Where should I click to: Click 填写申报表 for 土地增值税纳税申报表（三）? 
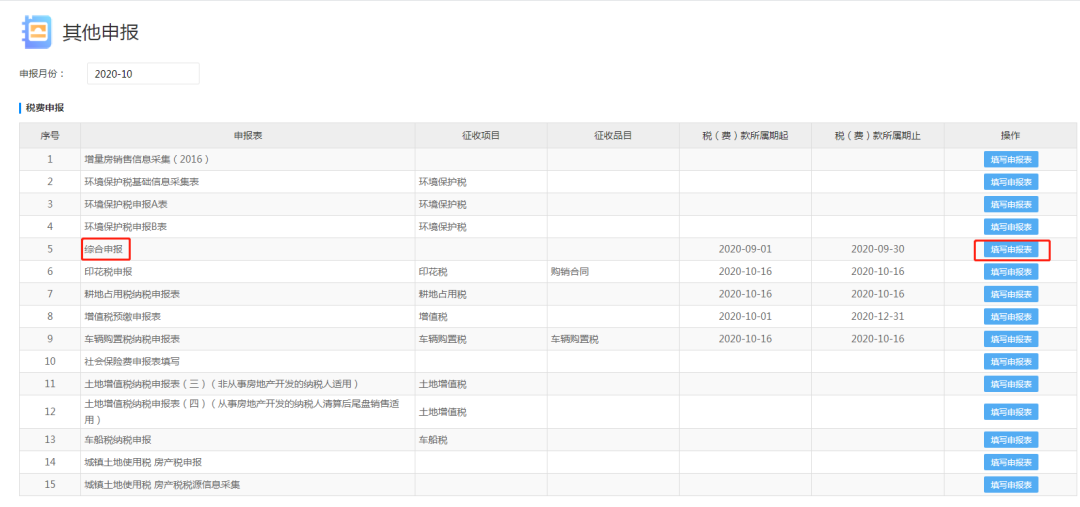click(1010, 384)
